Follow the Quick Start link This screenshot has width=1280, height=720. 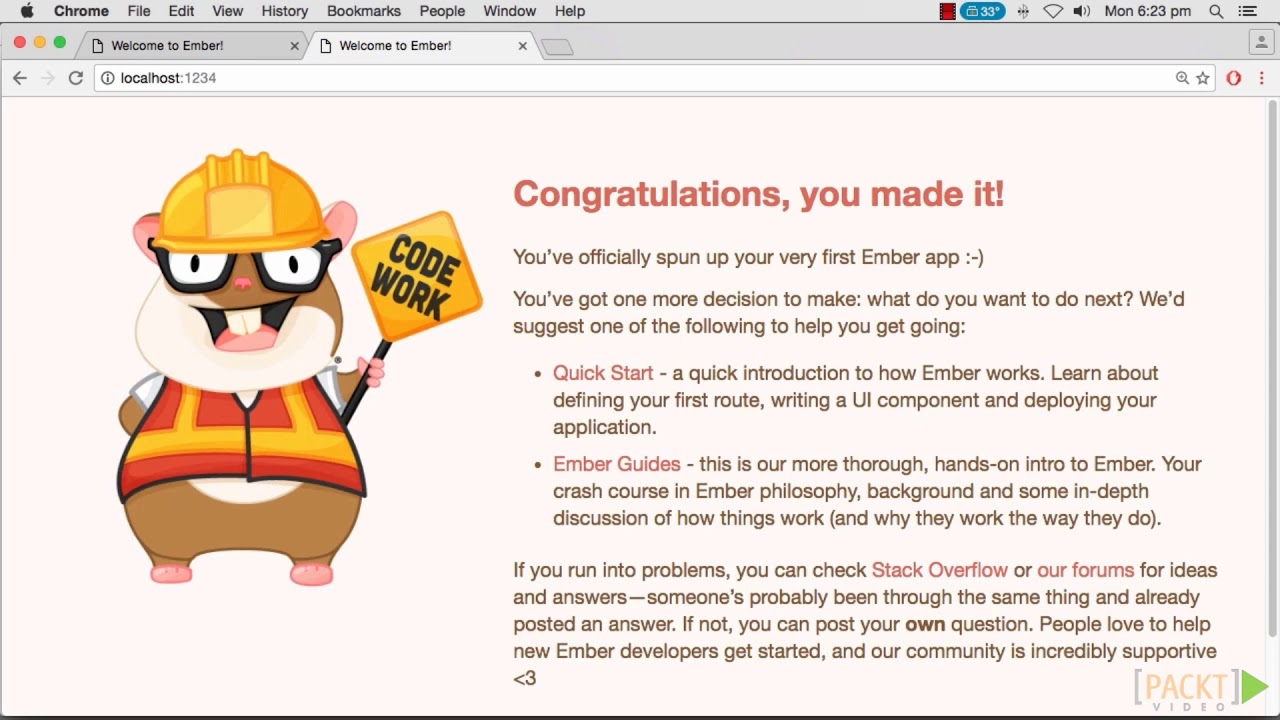(x=603, y=373)
